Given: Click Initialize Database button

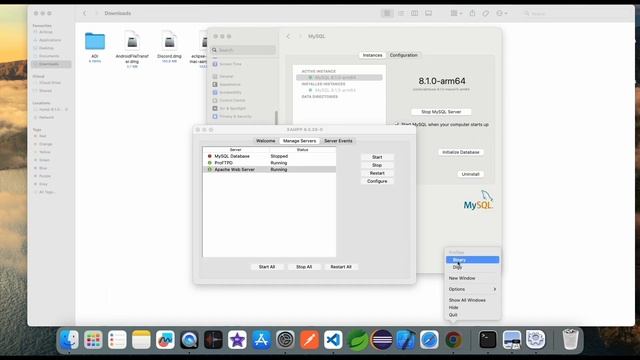Looking at the screenshot, I should tap(461, 152).
